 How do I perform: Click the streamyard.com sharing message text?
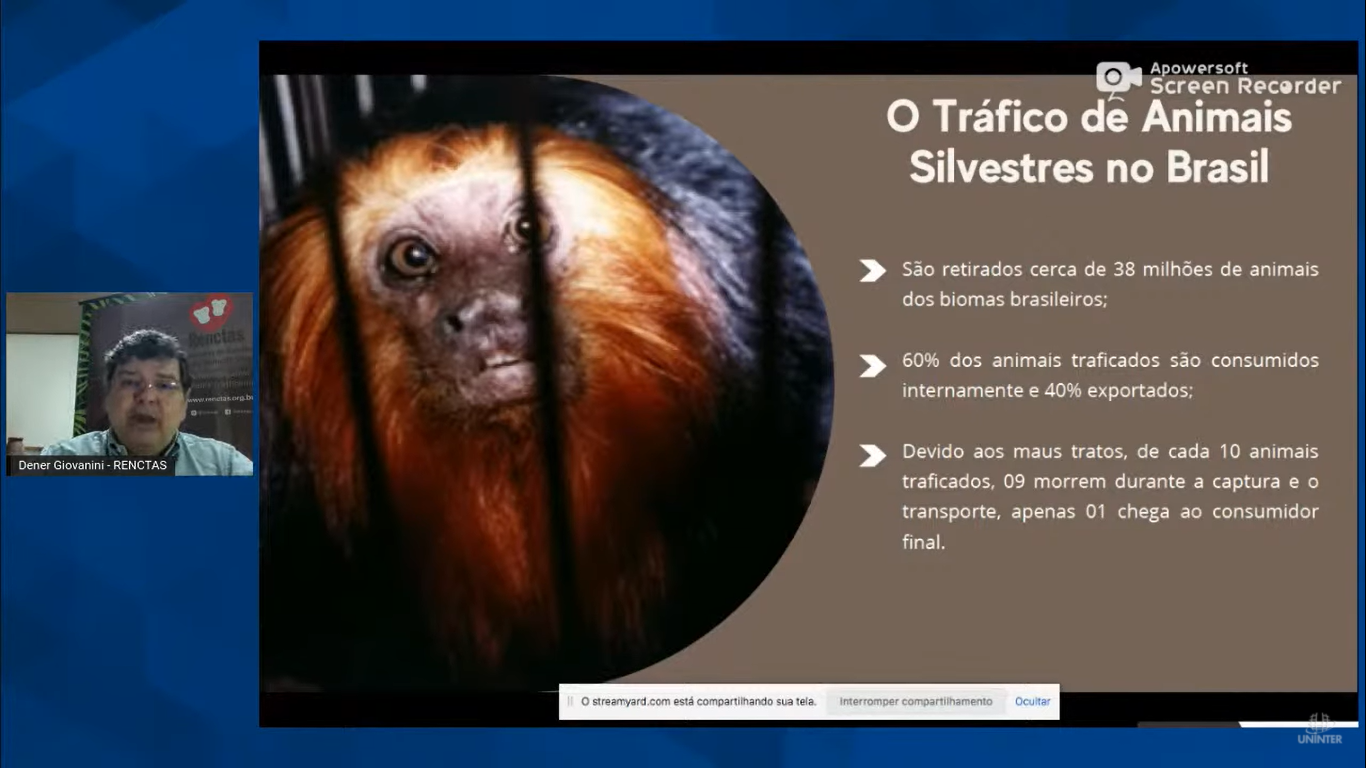tap(698, 702)
